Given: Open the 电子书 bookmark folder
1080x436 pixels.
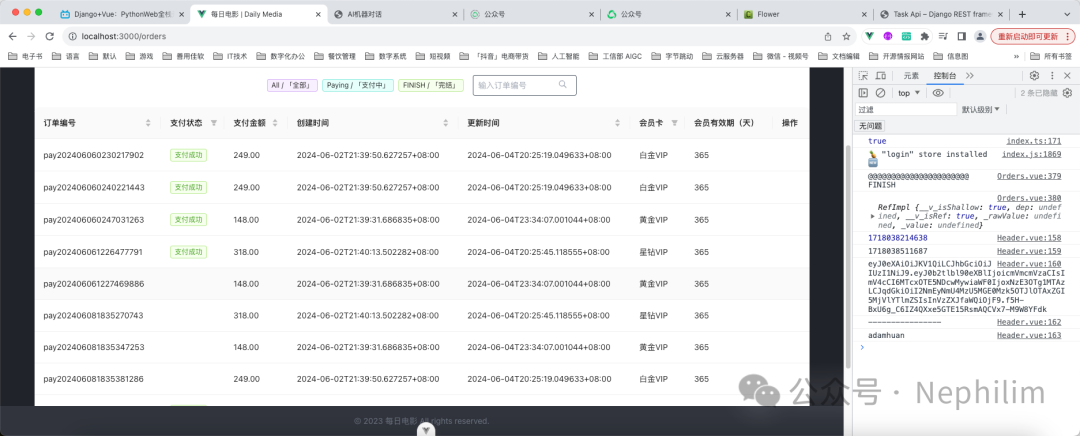Looking at the screenshot, I should click(x=27, y=56).
